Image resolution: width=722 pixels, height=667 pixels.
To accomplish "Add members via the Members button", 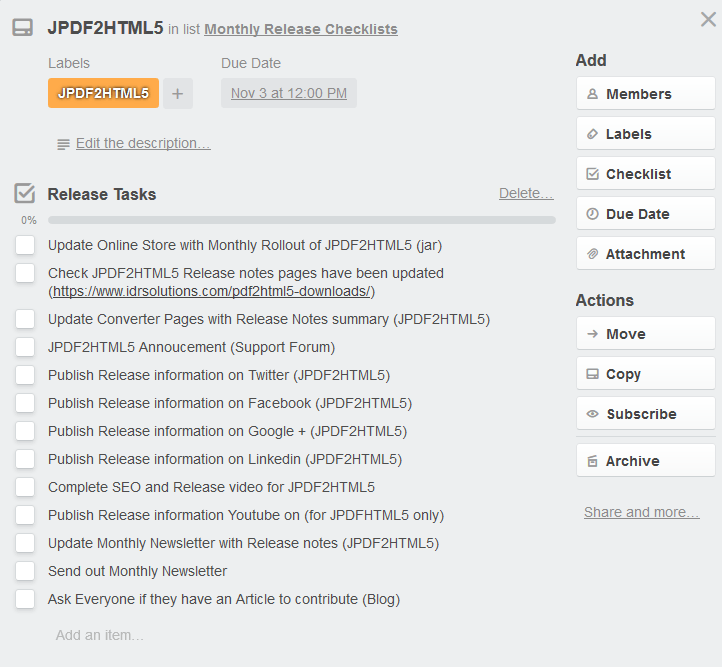I will pos(646,94).
